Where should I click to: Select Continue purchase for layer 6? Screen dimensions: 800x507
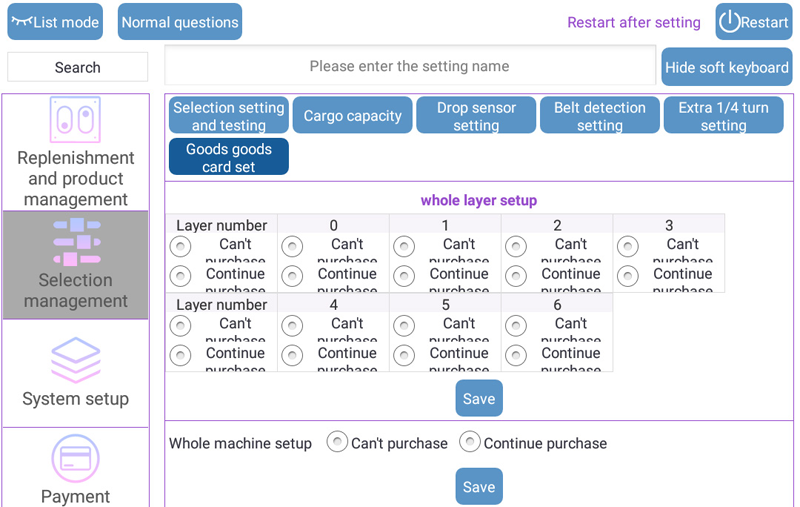click(516, 355)
